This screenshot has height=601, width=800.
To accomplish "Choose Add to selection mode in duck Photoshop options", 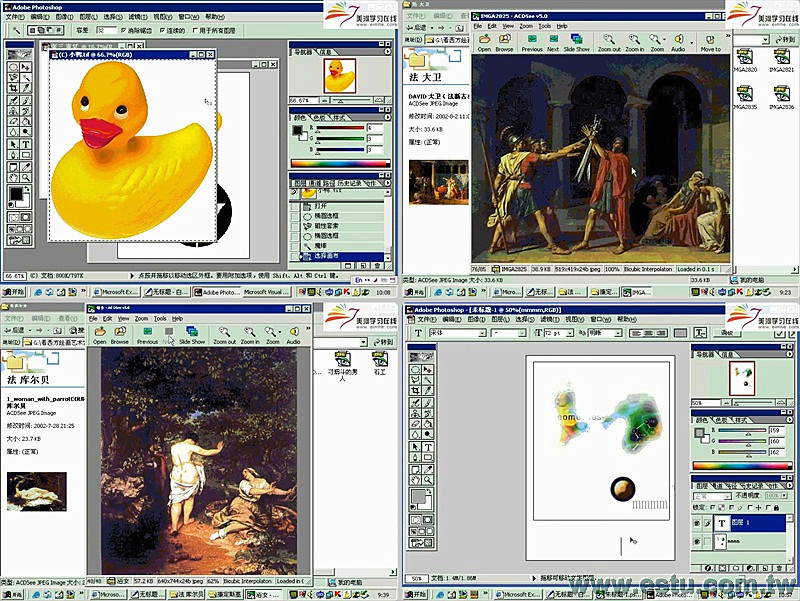I will [x=42, y=31].
